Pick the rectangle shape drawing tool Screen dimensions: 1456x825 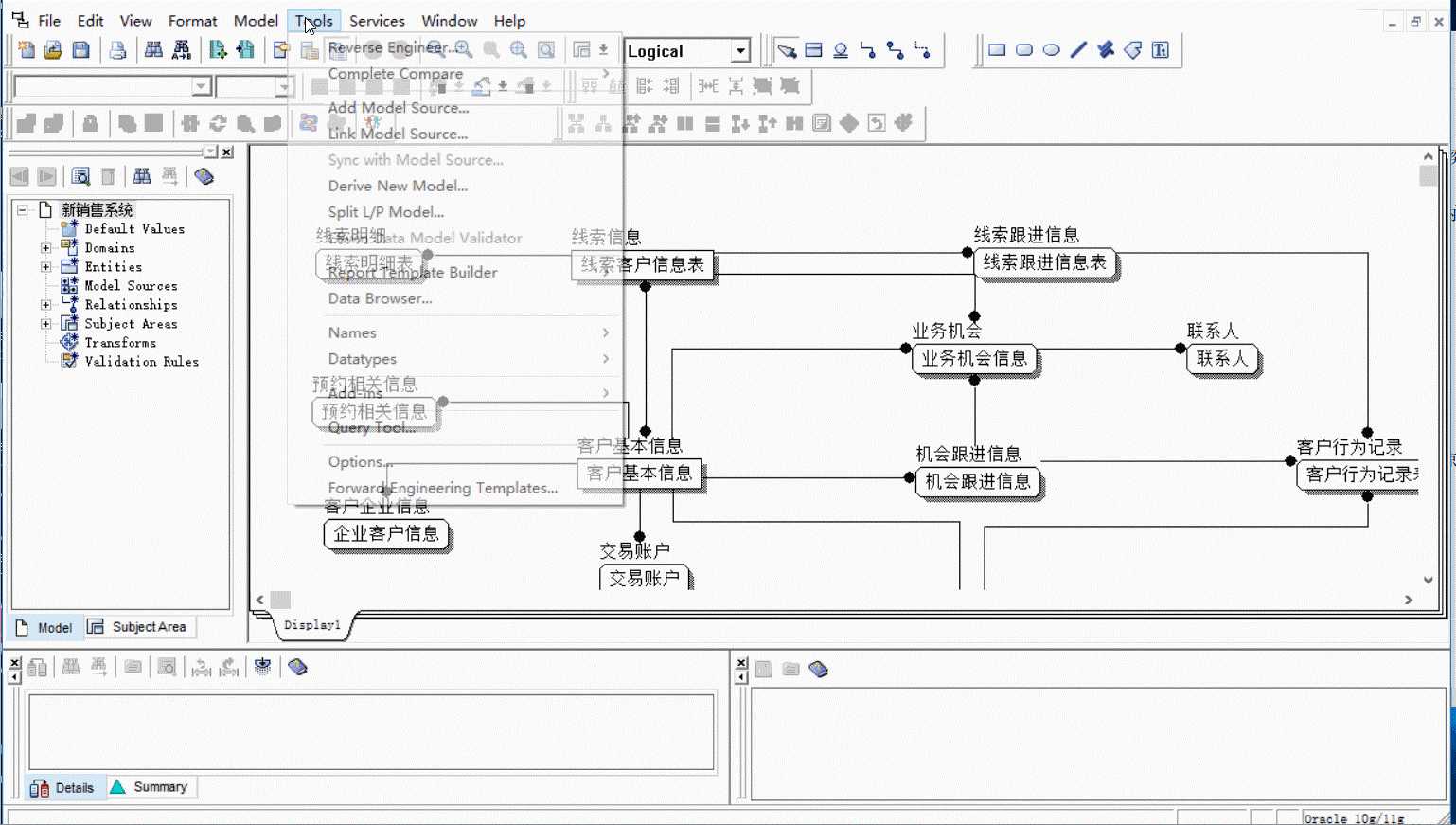point(997,50)
